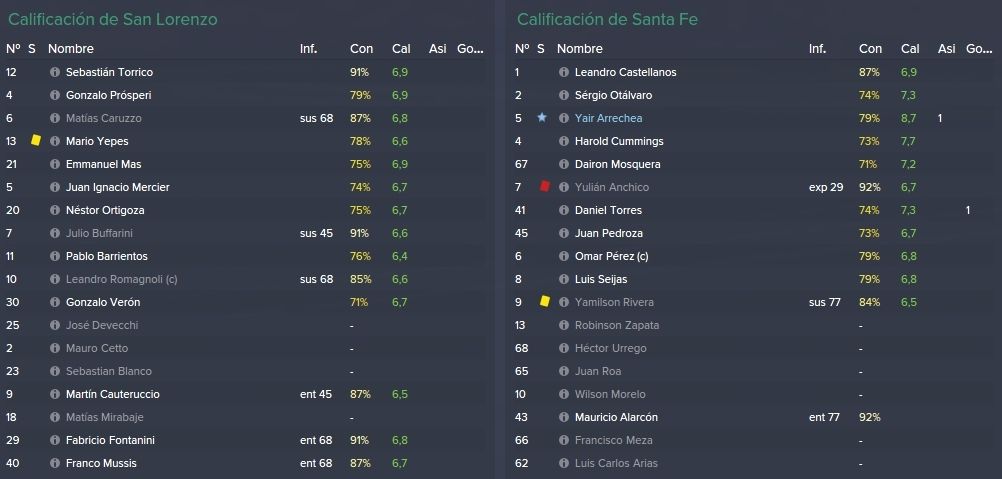Click info icon next to Yair Arrechea
Image resolution: width=1002 pixels, height=479 pixels.
[564, 118]
